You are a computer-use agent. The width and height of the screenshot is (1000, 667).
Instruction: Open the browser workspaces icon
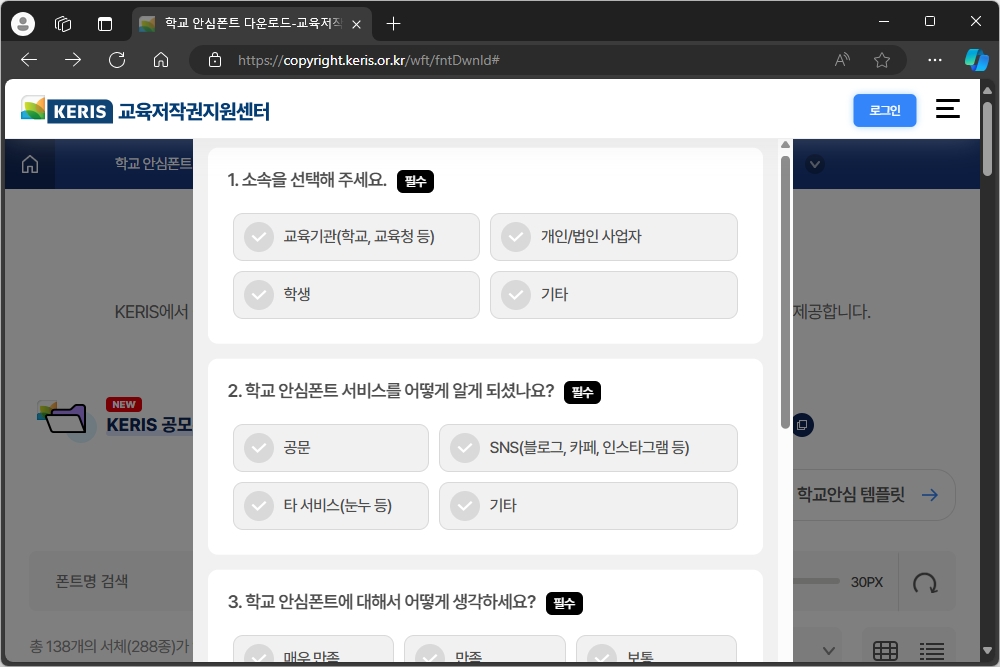63,24
